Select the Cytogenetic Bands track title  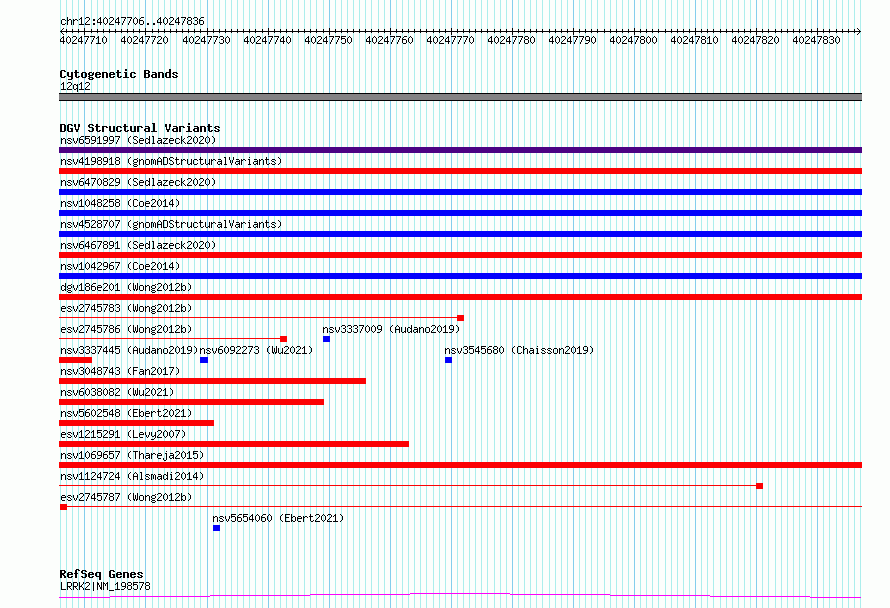coord(119,74)
